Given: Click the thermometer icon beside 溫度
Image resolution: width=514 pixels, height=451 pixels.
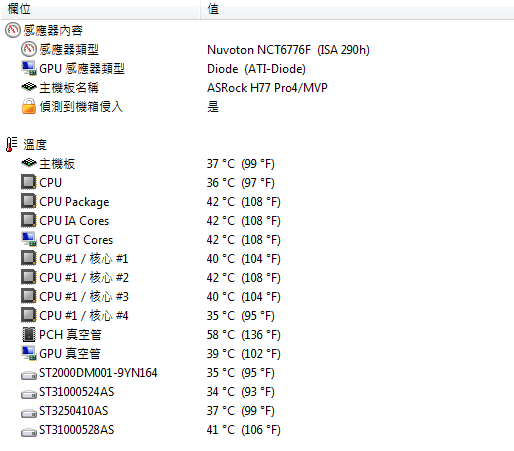Looking at the screenshot, I should tap(12, 144).
